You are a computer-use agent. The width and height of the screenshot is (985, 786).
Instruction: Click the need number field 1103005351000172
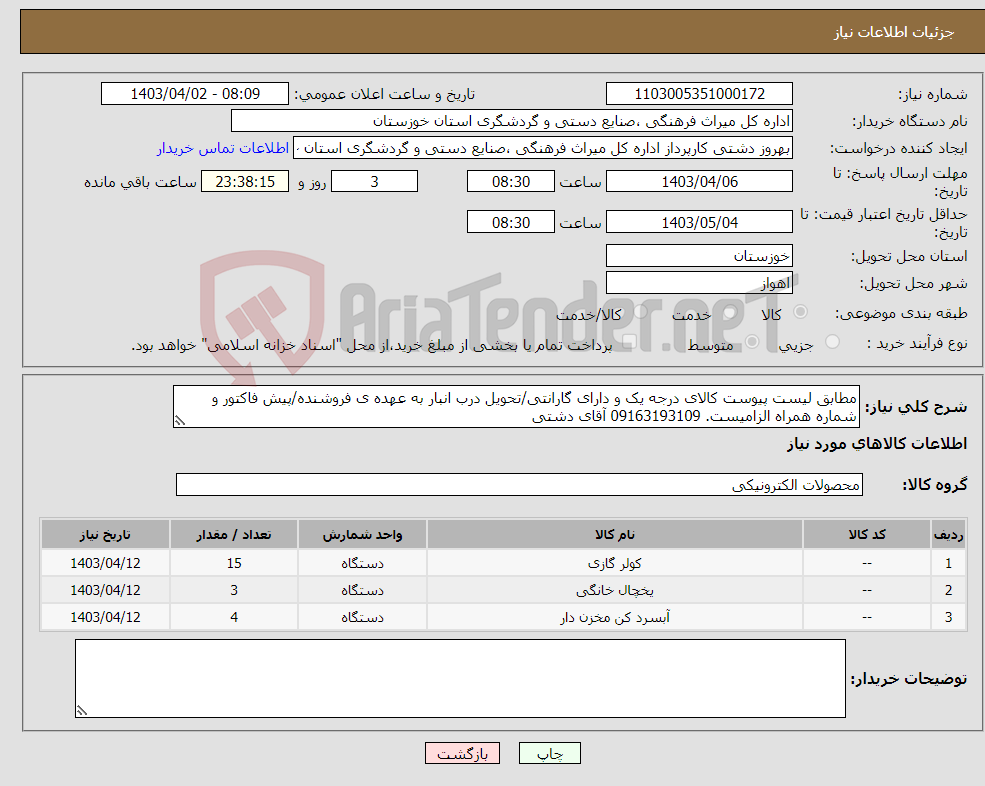pos(699,94)
